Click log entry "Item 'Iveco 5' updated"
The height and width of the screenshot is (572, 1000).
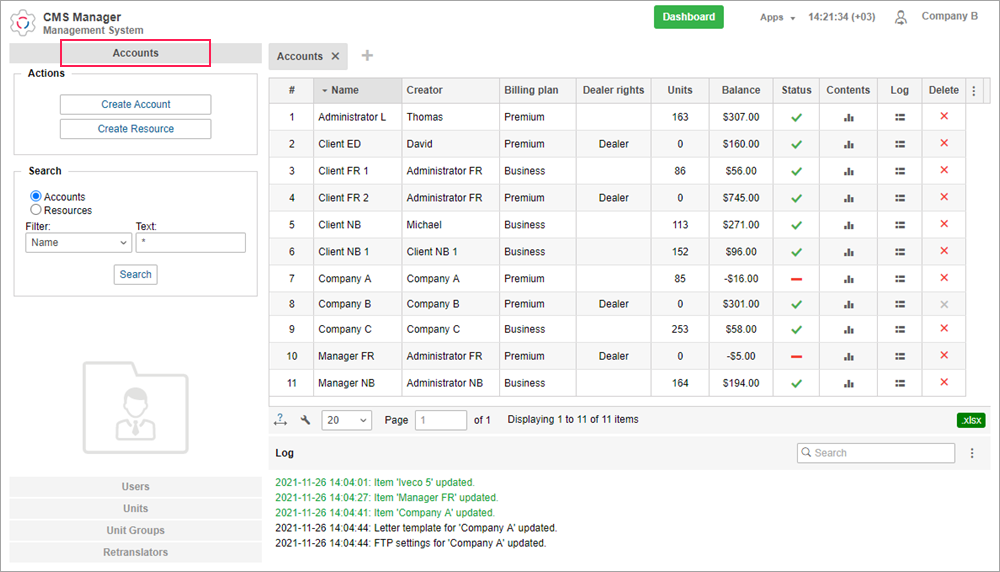click(x=375, y=483)
